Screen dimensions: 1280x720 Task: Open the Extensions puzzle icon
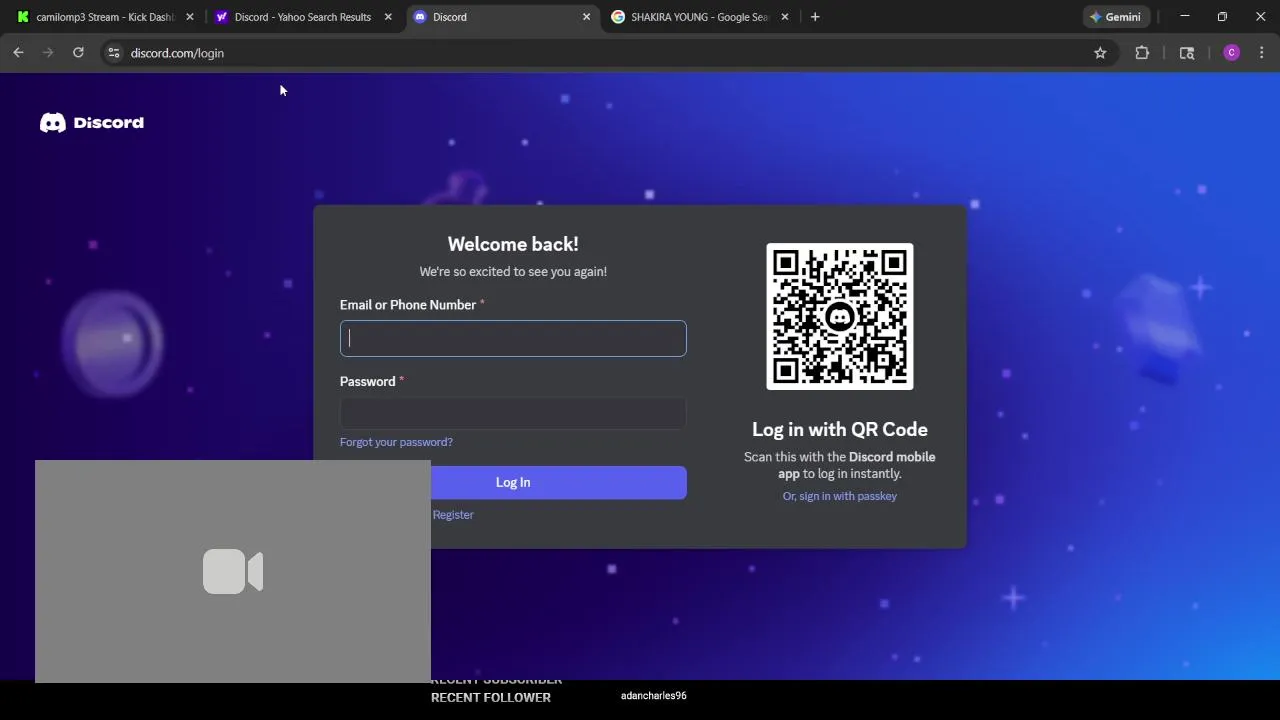tap(1142, 53)
